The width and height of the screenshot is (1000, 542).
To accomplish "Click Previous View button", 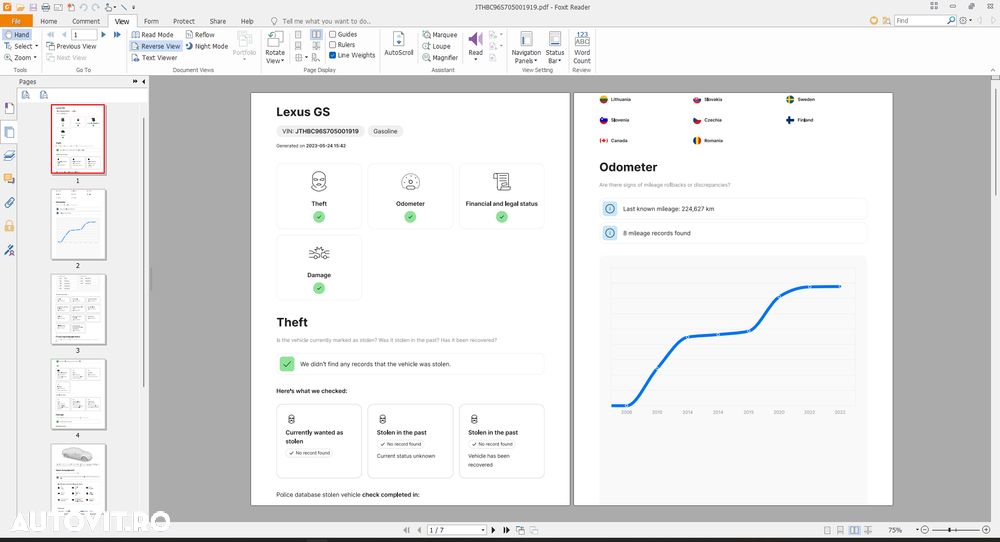I will (71, 46).
